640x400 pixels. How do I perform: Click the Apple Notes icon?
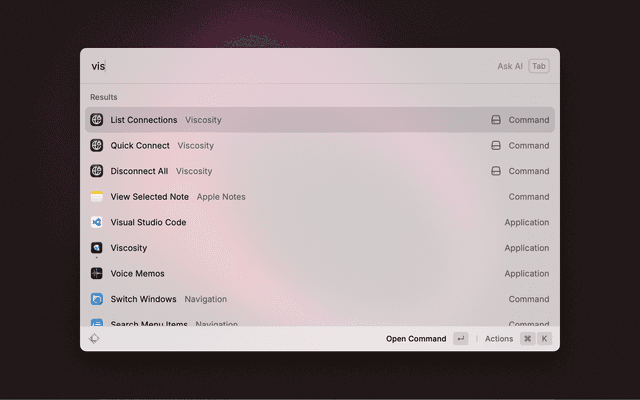coord(97,197)
